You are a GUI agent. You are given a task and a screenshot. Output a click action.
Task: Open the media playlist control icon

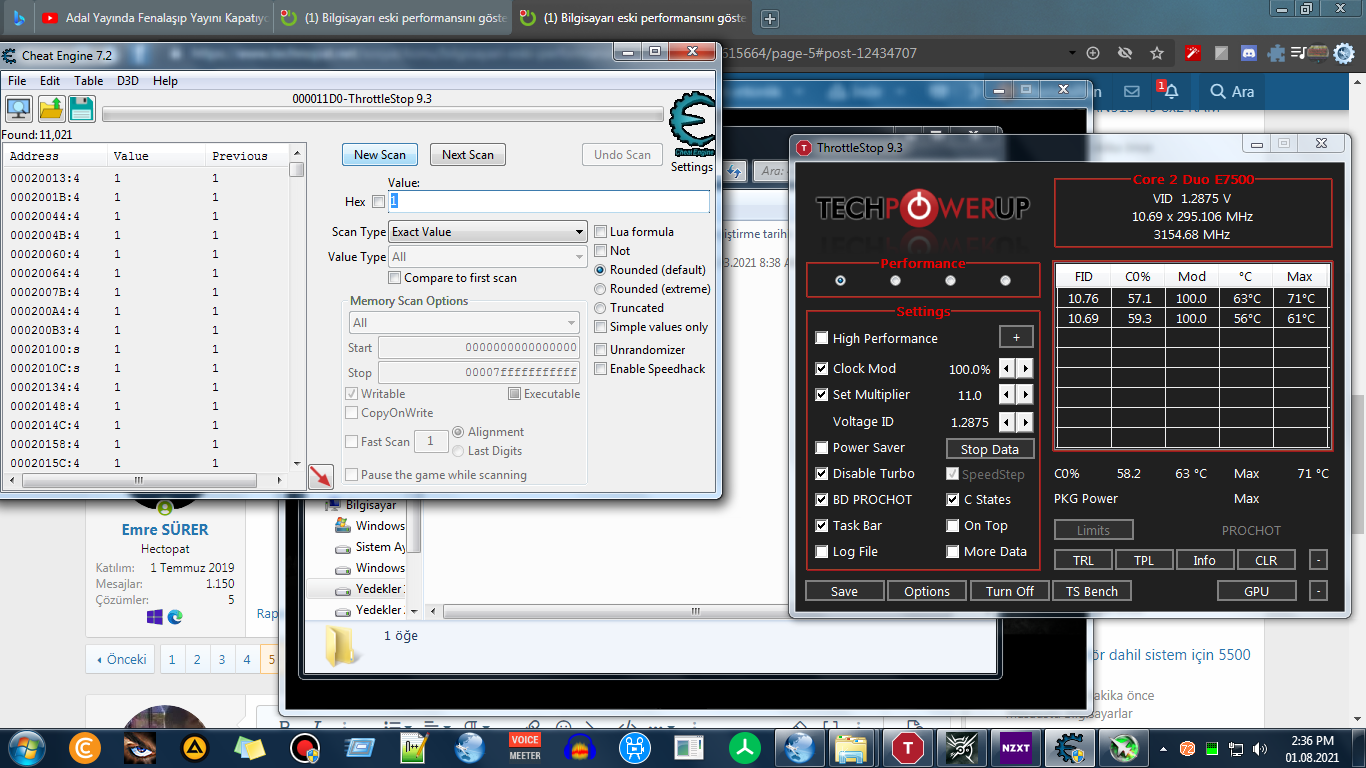coord(1298,53)
